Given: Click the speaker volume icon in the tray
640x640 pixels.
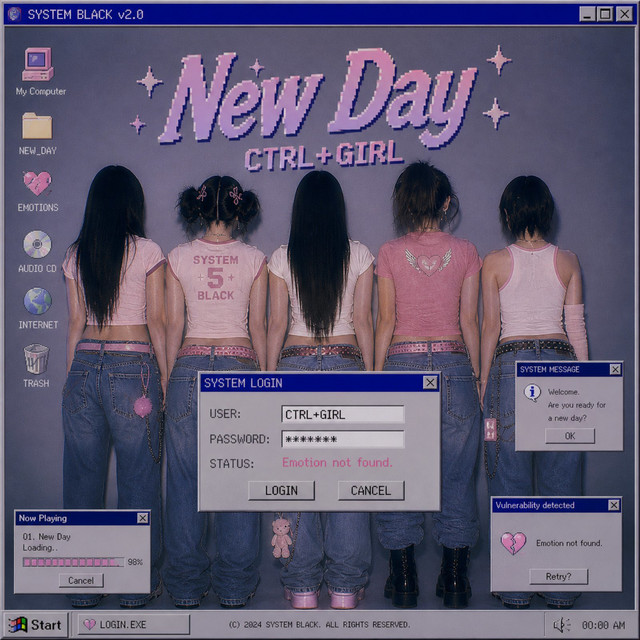Looking at the screenshot, I should coord(562,625).
